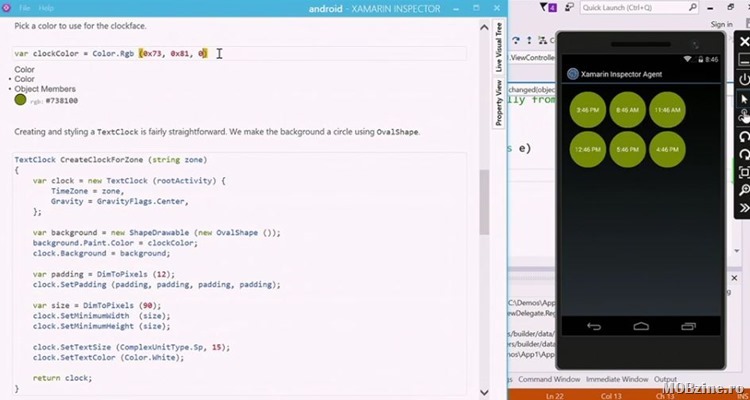Tap the 8:46 AM clock circle
Image resolution: width=750 pixels, height=400 pixels.
pos(628,110)
